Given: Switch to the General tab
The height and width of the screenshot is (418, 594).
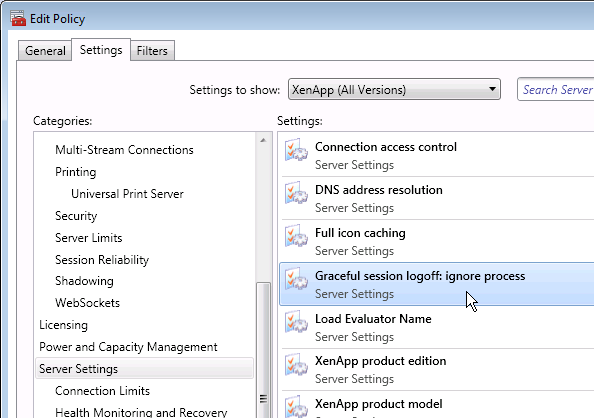Looking at the screenshot, I should coord(45,50).
